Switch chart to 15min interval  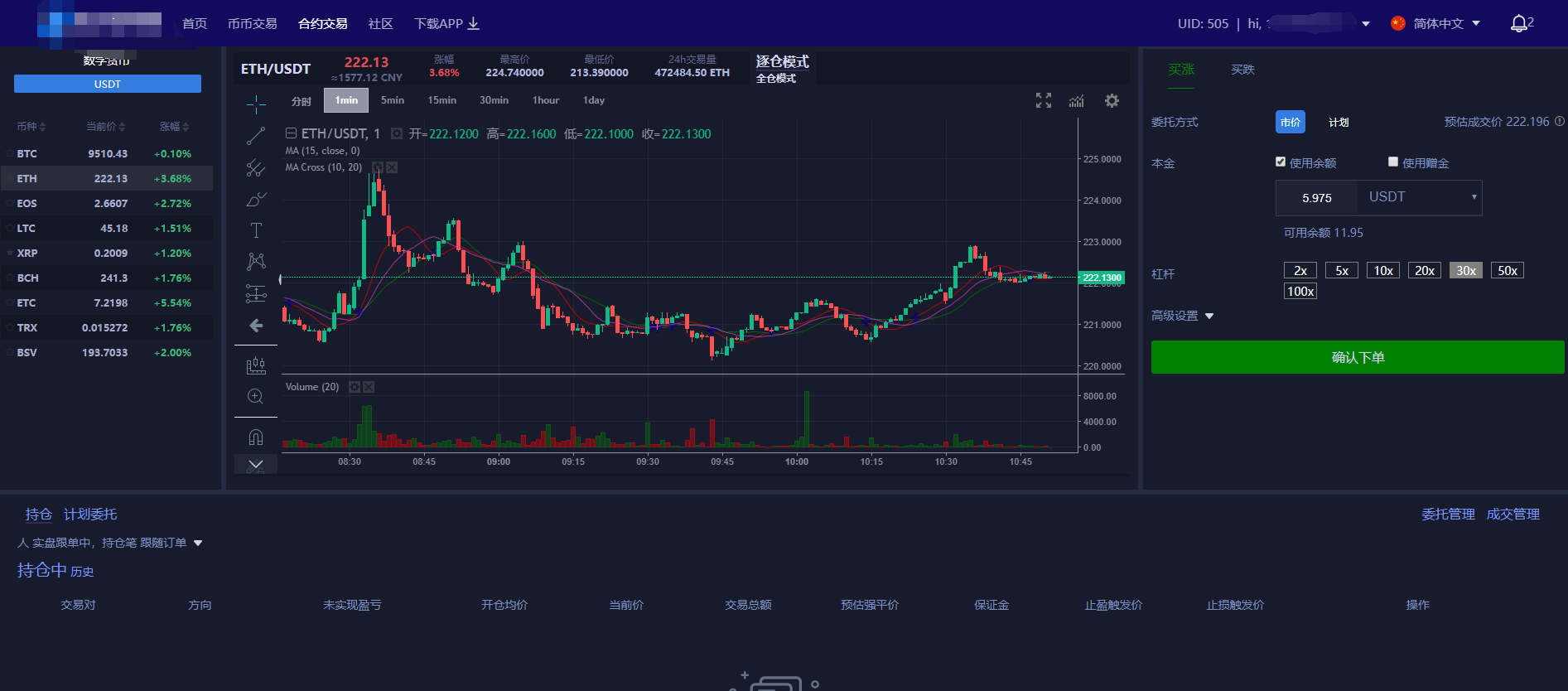441,100
